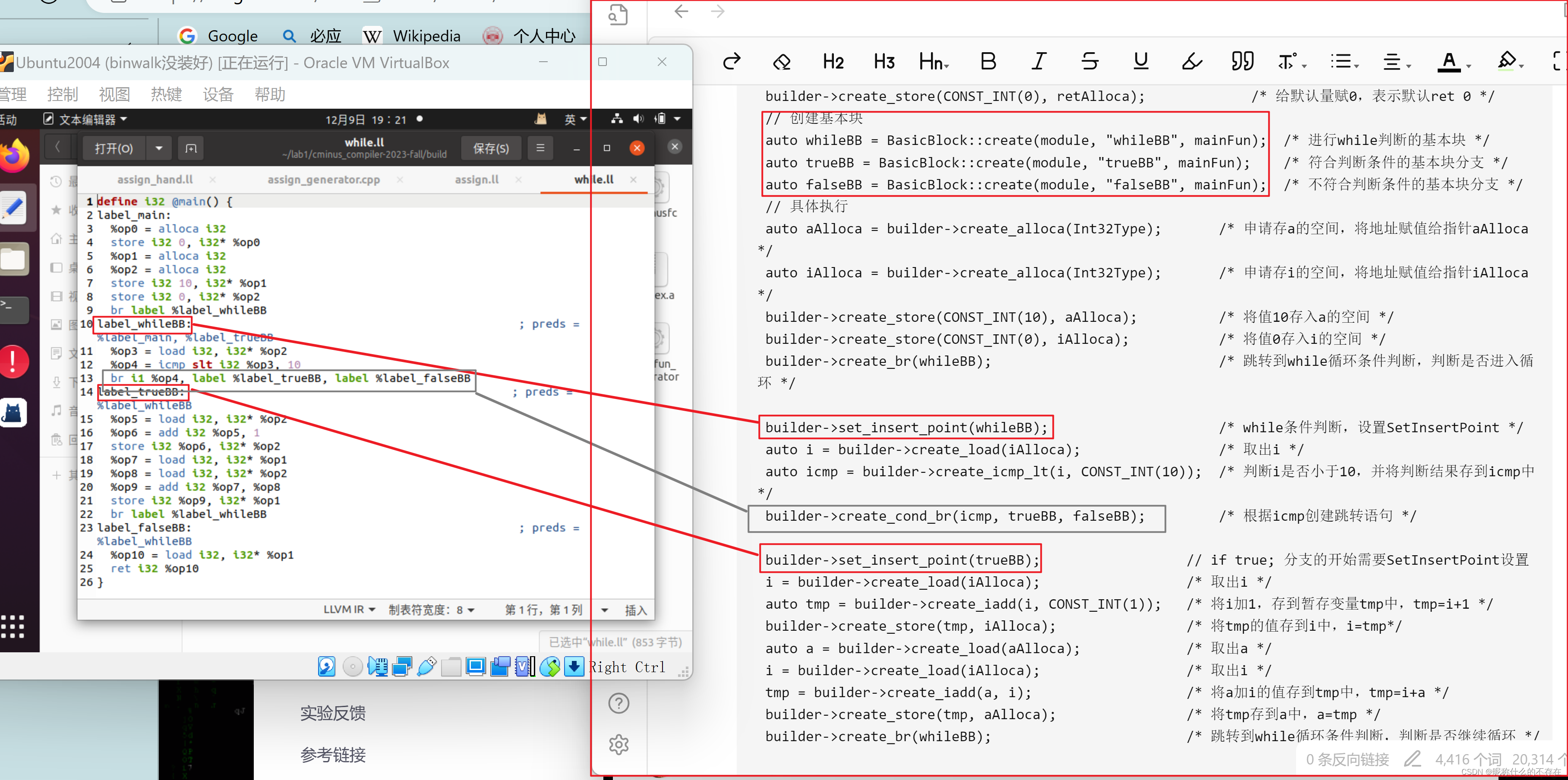Click the 0 backlinks status entry
Screen dimensions: 1568x780
click(1347, 759)
